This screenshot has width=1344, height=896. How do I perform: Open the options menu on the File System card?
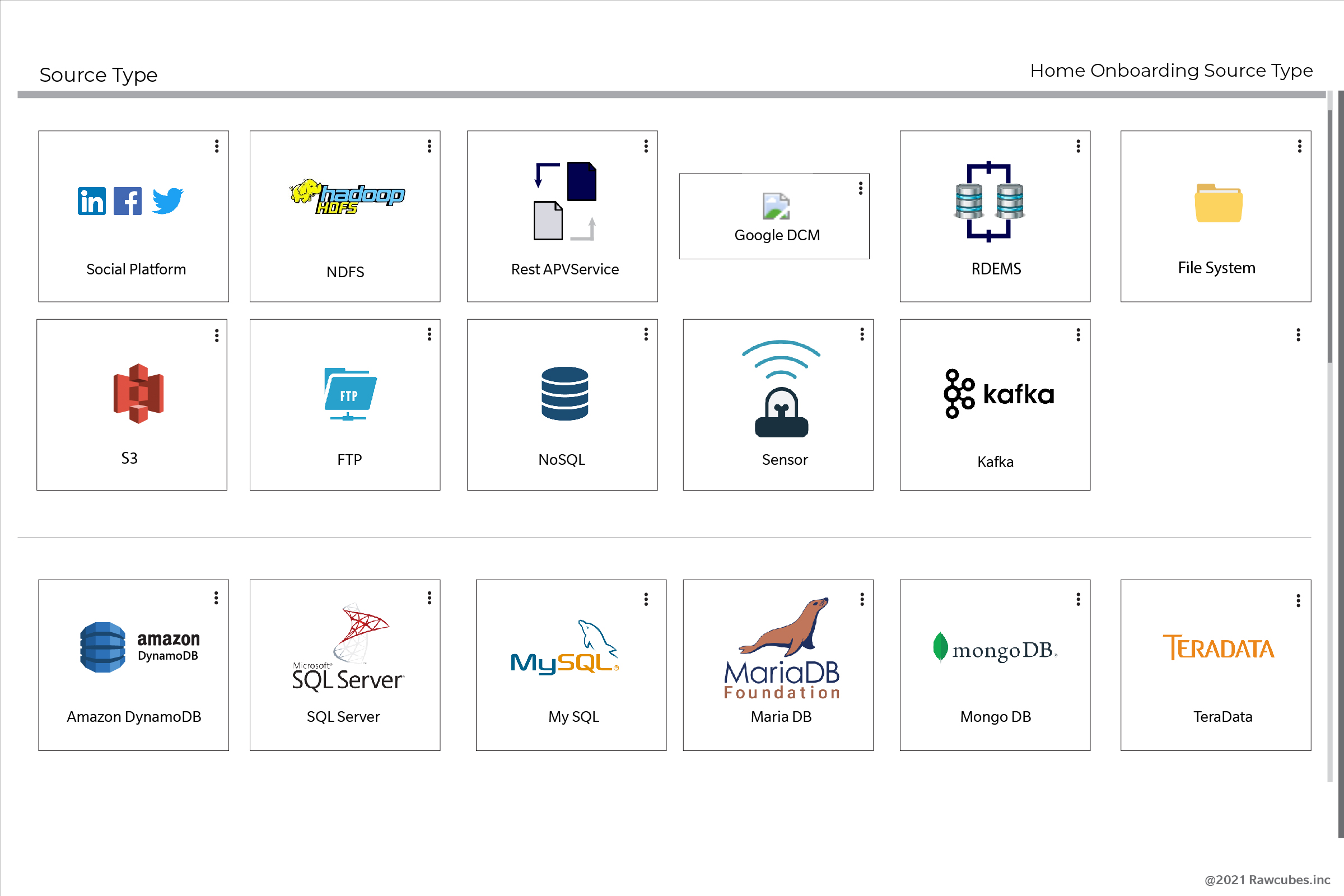1299,146
